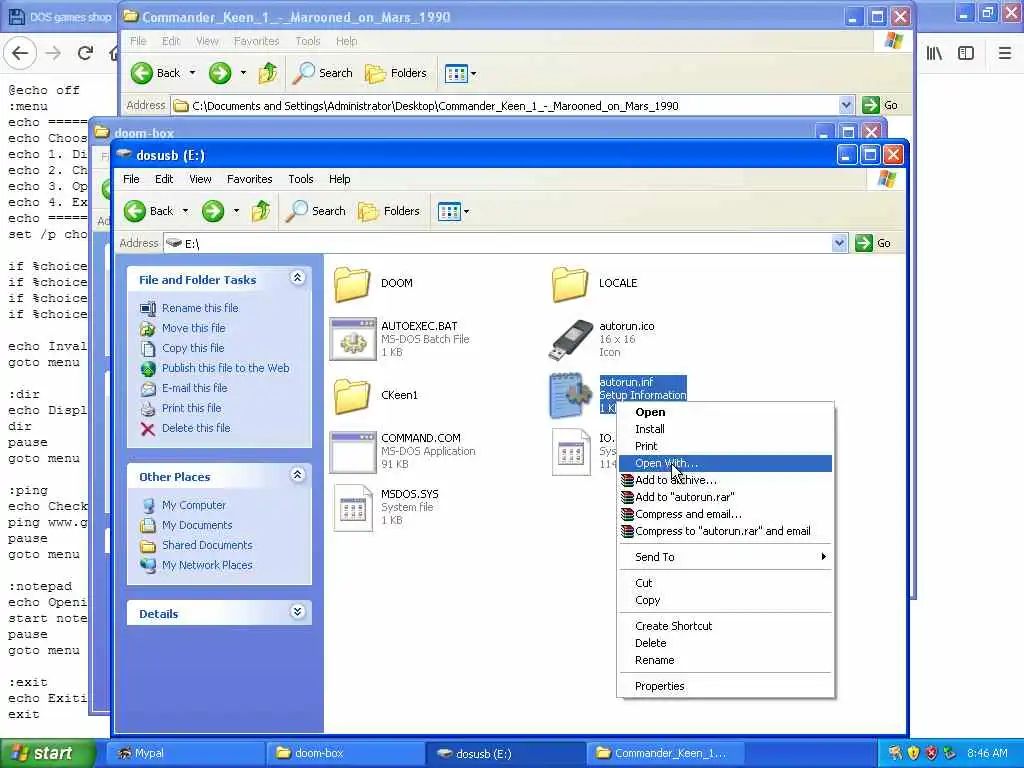Collapse the Other Places panel
Viewport: 1024px width, 768px height.
297,475
